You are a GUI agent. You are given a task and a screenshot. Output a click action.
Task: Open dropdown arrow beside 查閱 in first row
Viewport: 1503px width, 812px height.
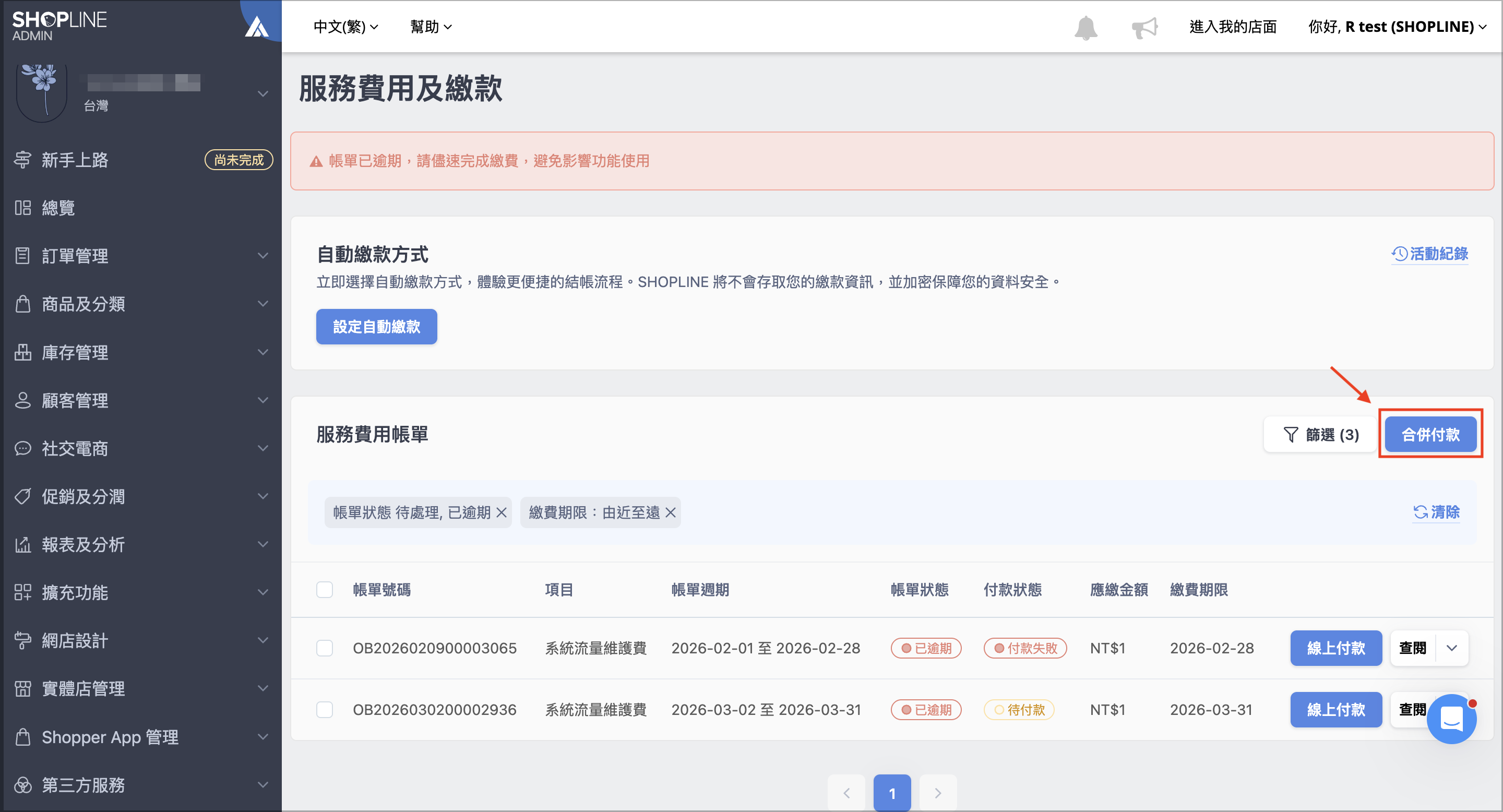(x=1452, y=648)
